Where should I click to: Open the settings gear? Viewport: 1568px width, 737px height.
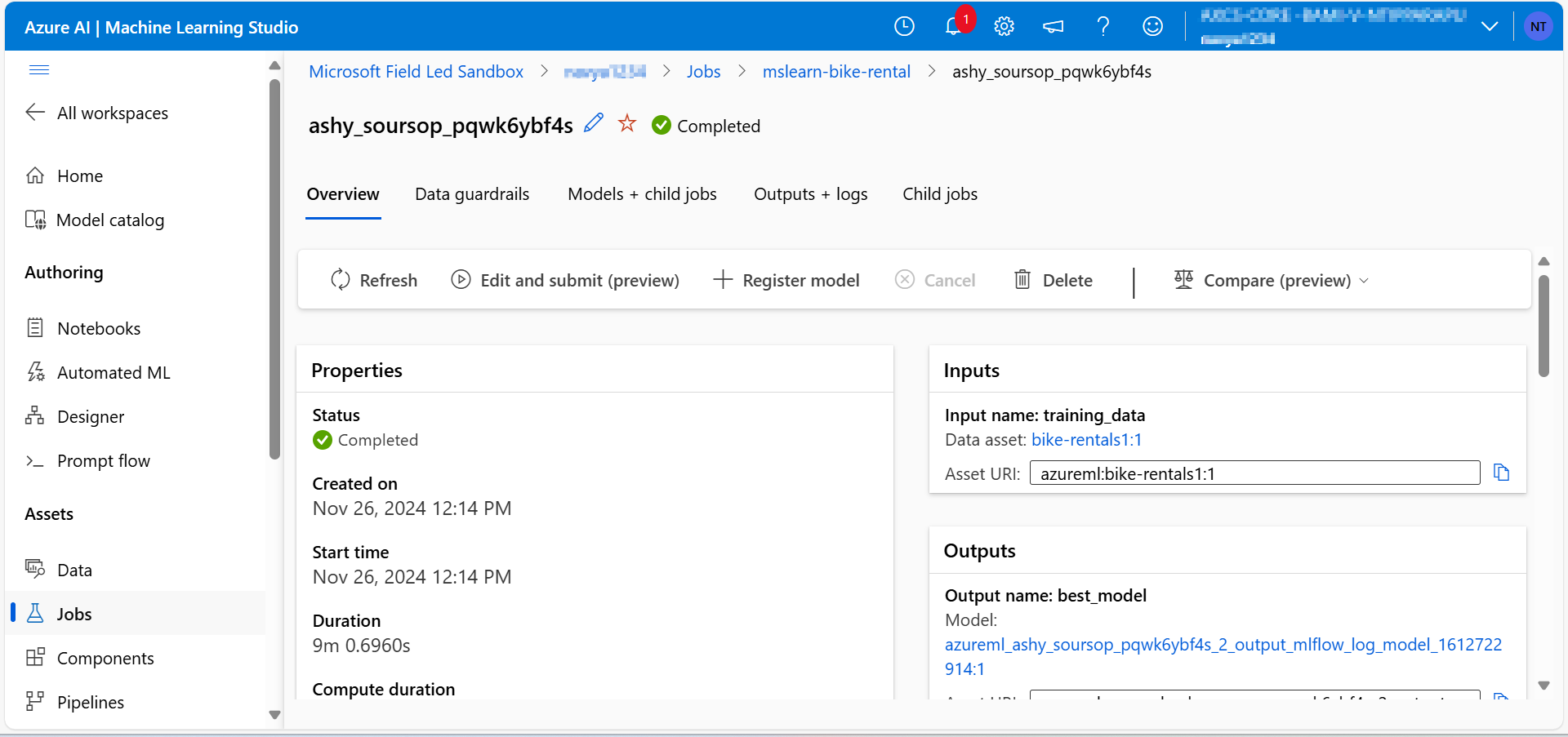point(1004,25)
